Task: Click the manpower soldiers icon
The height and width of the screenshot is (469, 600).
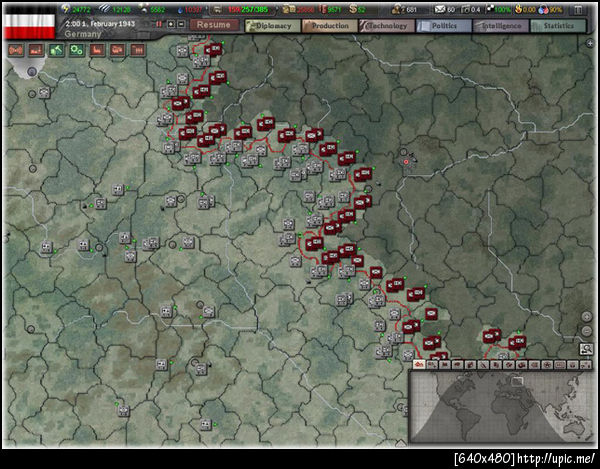Action: [396, 9]
